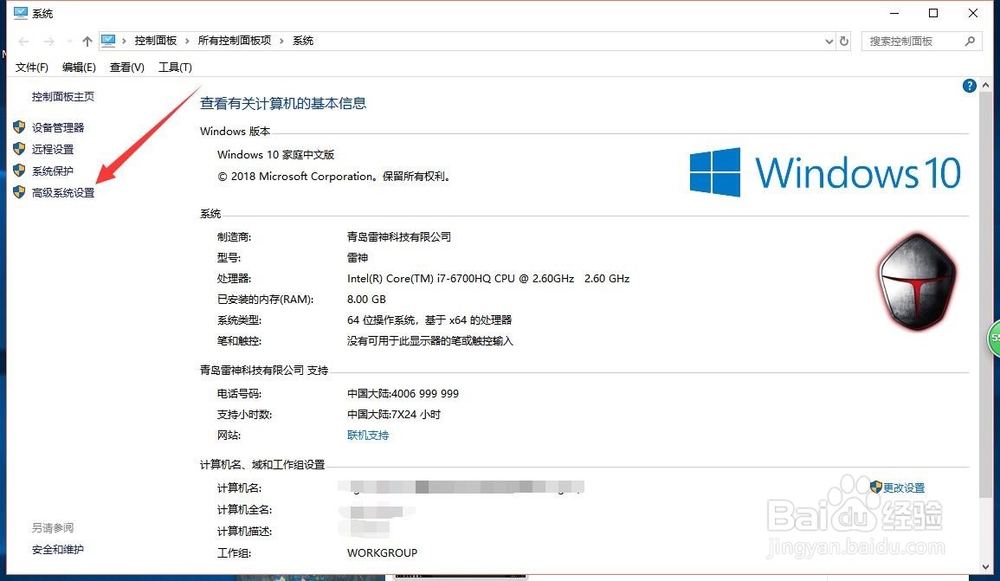The height and width of the screenshot is (581, 1000).
Task: Click the search magnifier icon
Action: tap(970, 41)
